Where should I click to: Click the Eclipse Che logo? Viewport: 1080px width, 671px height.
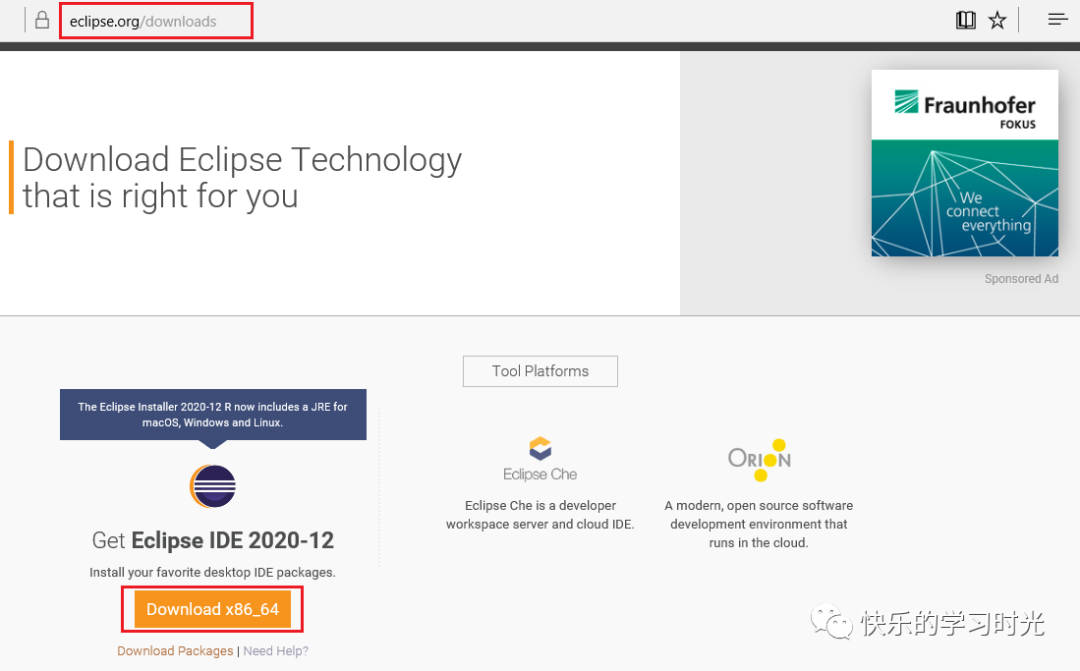tap(540, 459)
